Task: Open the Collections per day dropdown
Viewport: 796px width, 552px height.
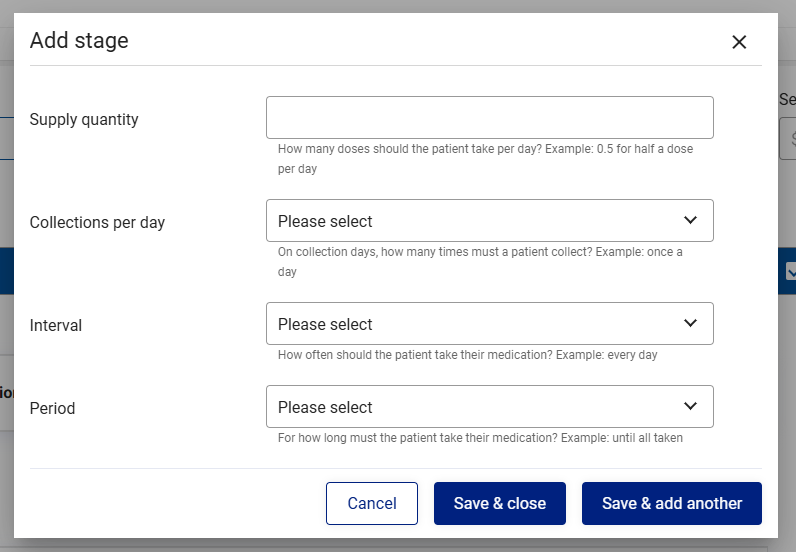Action: coord(489,220)
